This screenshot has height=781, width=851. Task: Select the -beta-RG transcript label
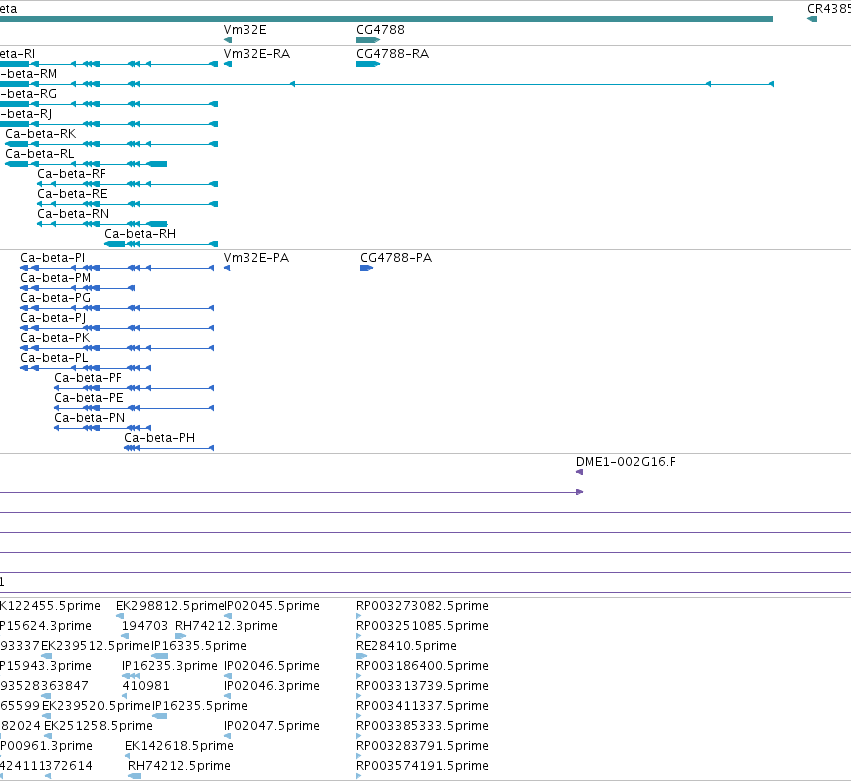tap(28, 94)
